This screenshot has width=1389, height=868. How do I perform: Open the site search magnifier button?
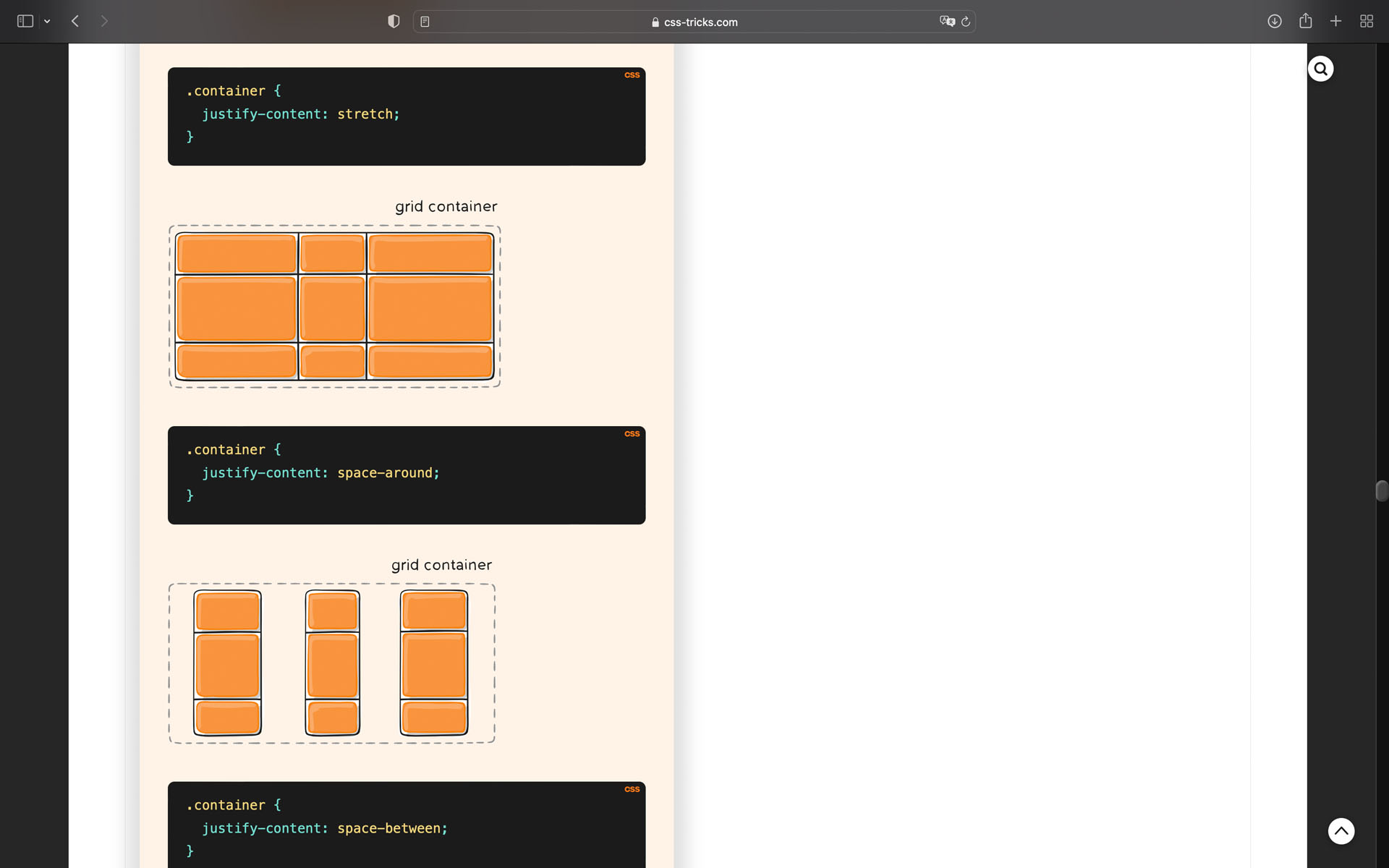1320,69
